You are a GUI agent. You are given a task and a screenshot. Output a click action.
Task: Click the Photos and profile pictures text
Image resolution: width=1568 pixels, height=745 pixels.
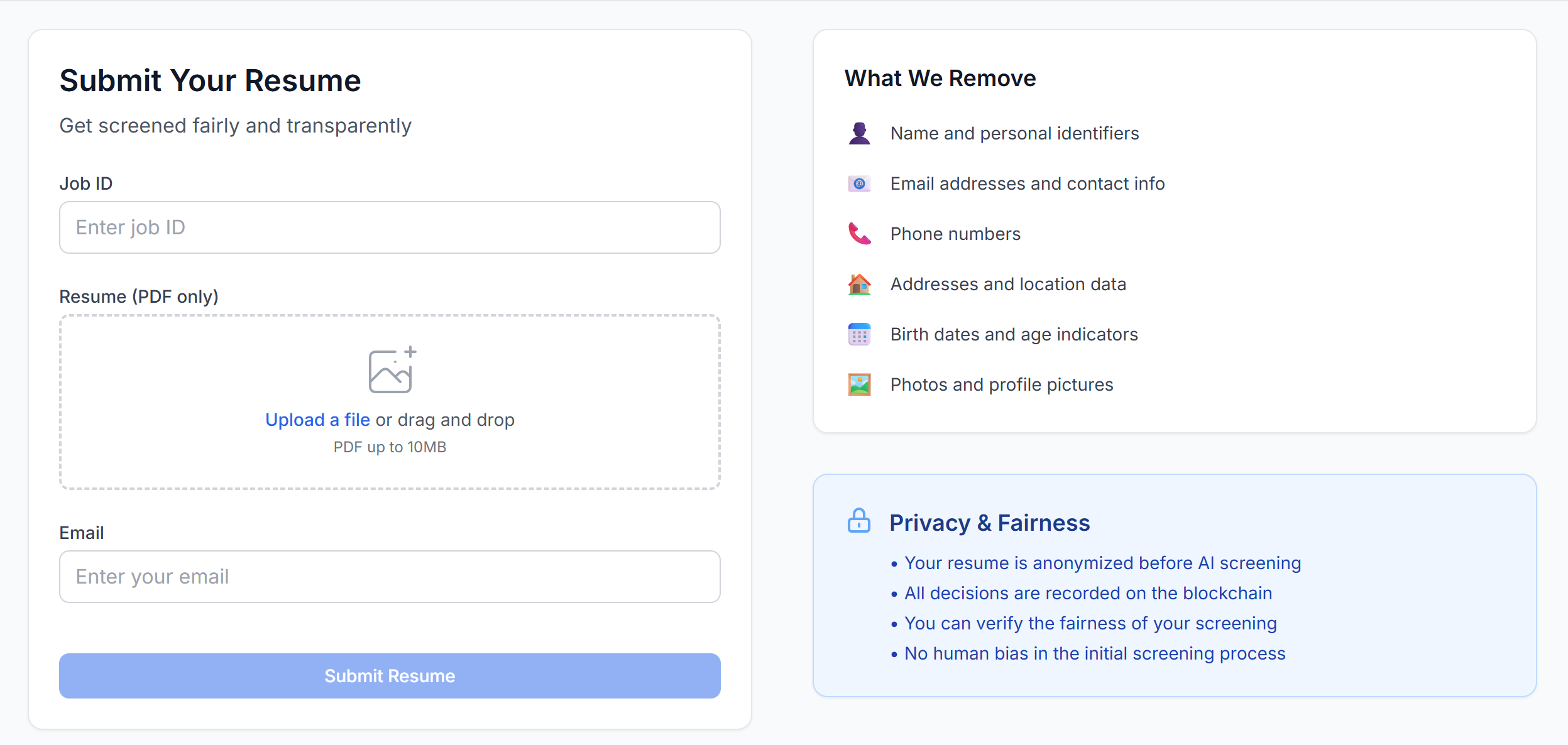[1002, 384]
